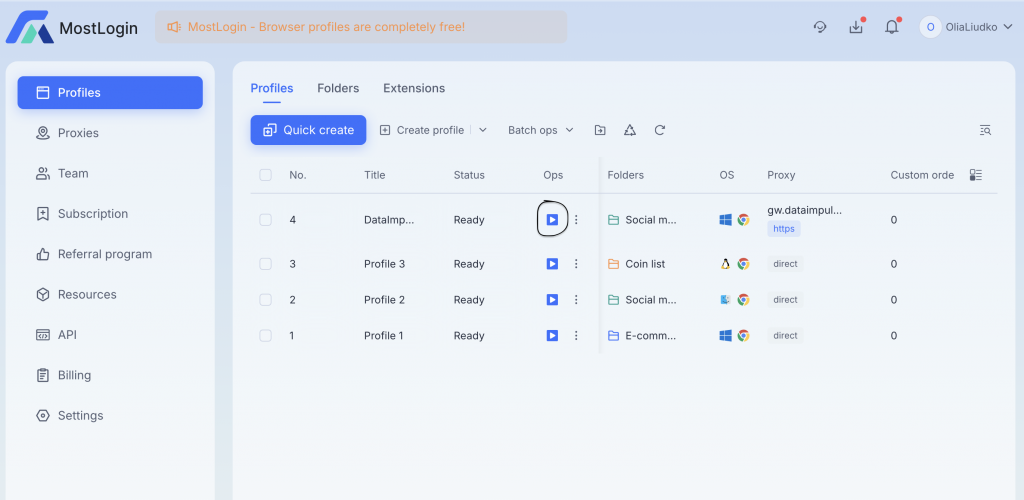Select the checkbox beside profile number 4
Image resolution: width=1024 pixels, height=500 pixels.
[265, 220]
